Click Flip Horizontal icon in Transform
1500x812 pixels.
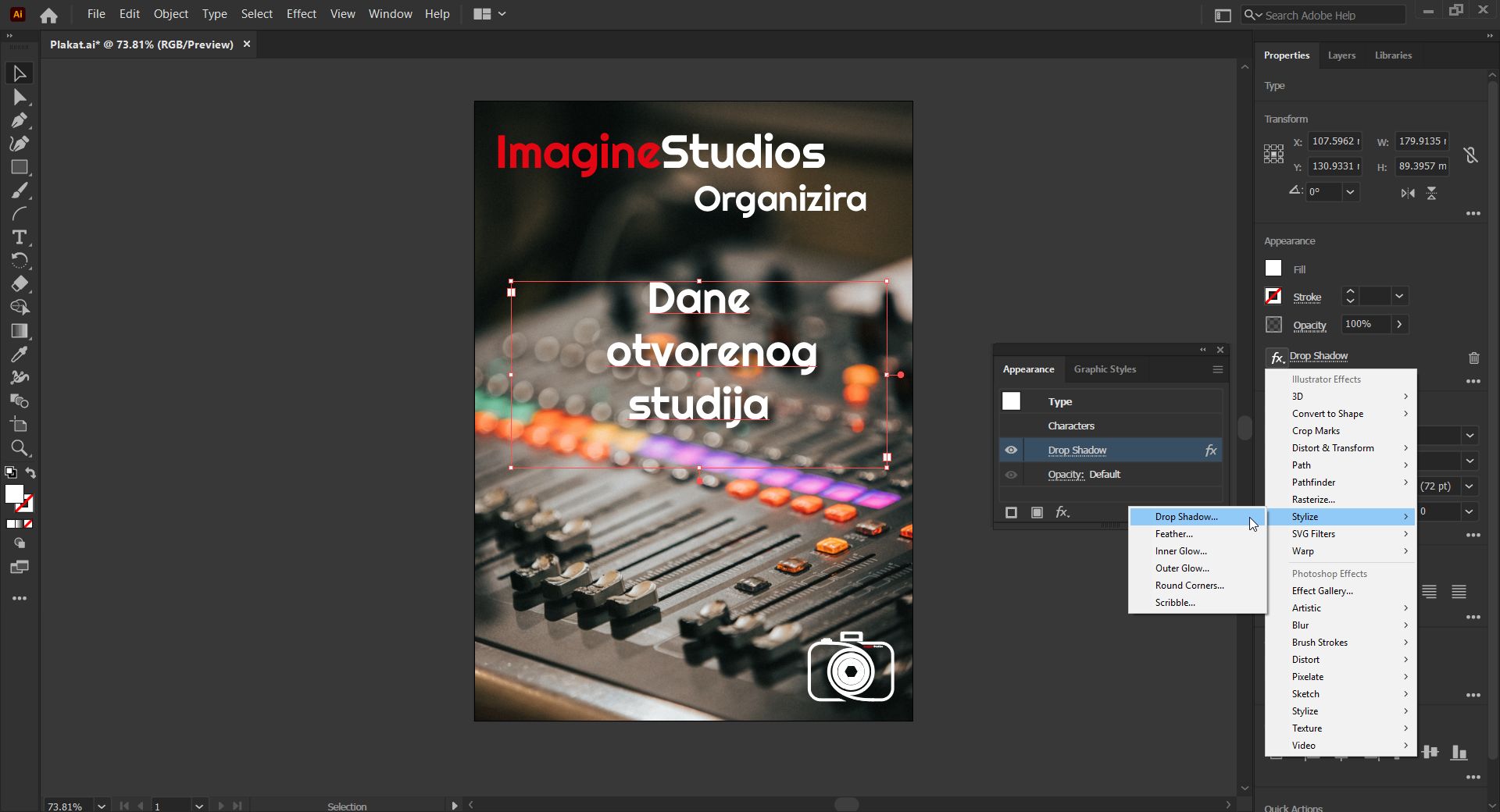[x=1408, y=193]
